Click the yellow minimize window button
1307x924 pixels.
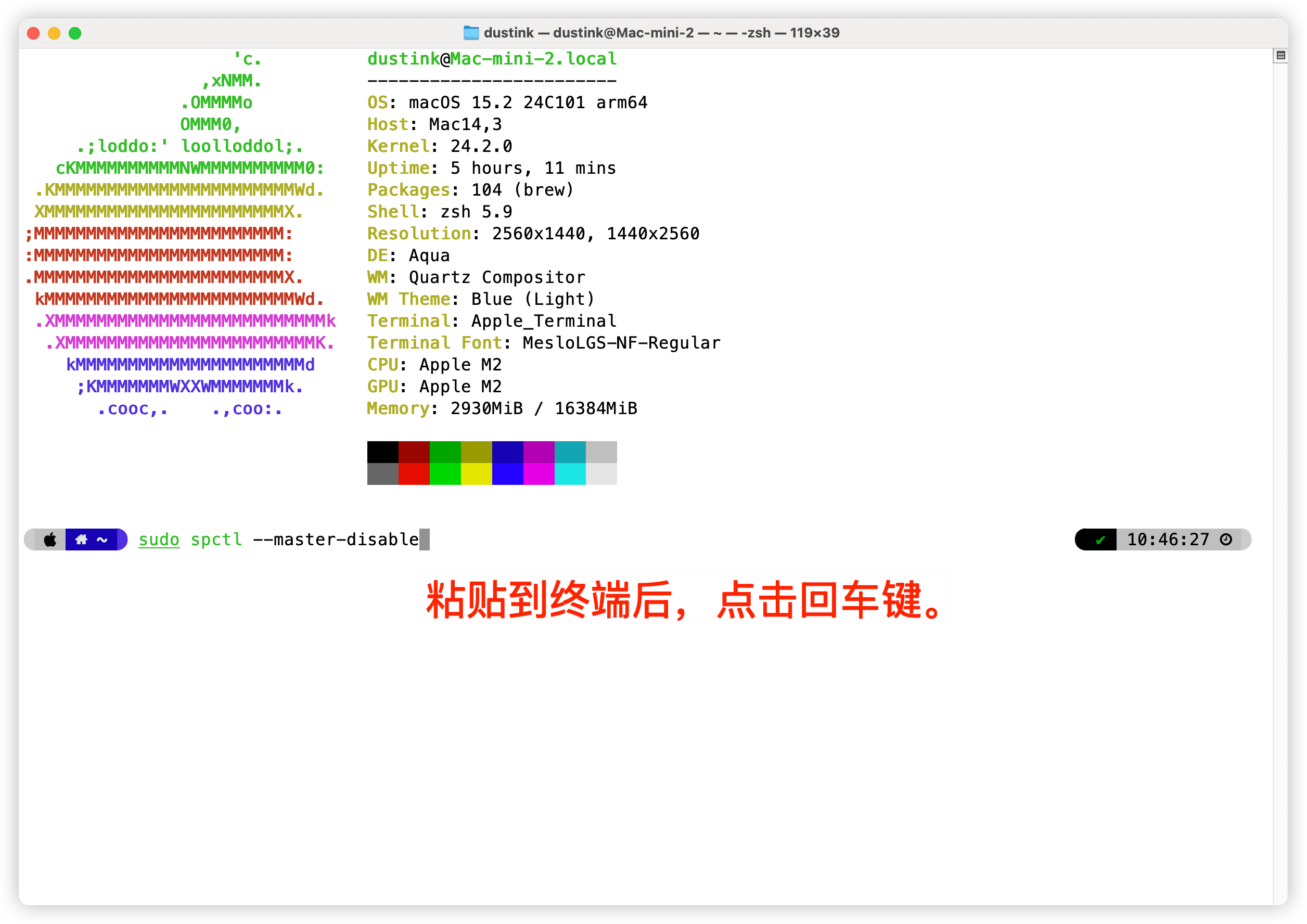coord(54,33)
